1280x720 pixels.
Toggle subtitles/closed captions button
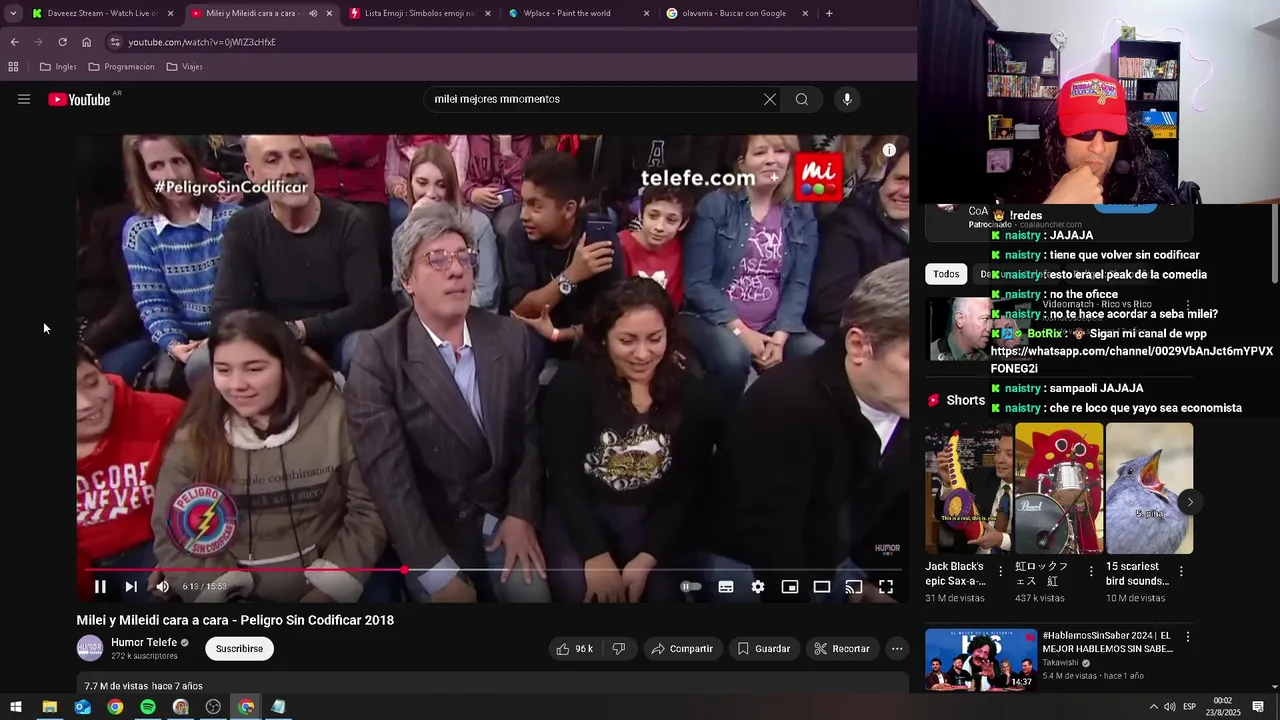726,587
